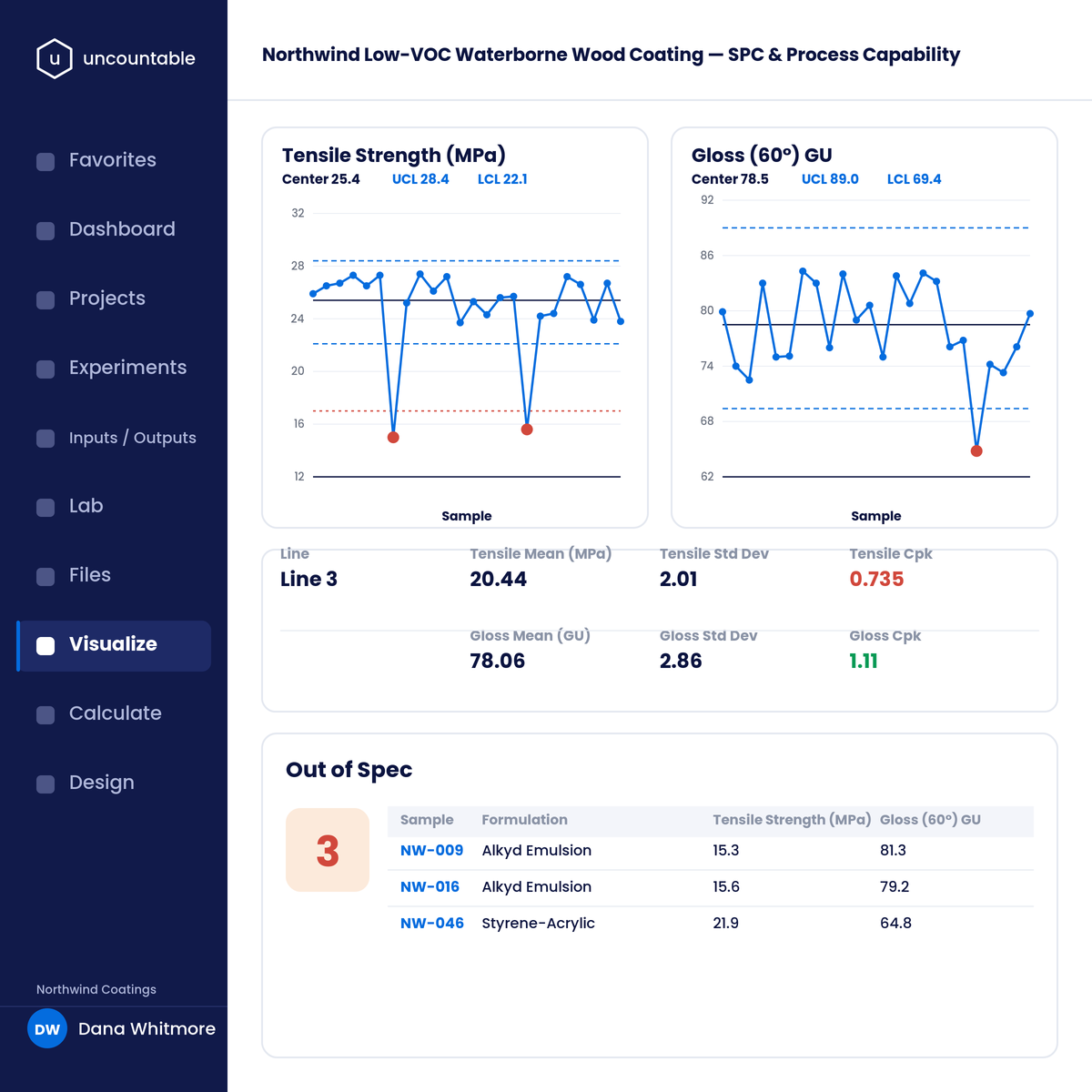Click the Styrene-Acrylic formulation cell
This screenshot has width=1092, height=1092.
[x=538, y=923]
